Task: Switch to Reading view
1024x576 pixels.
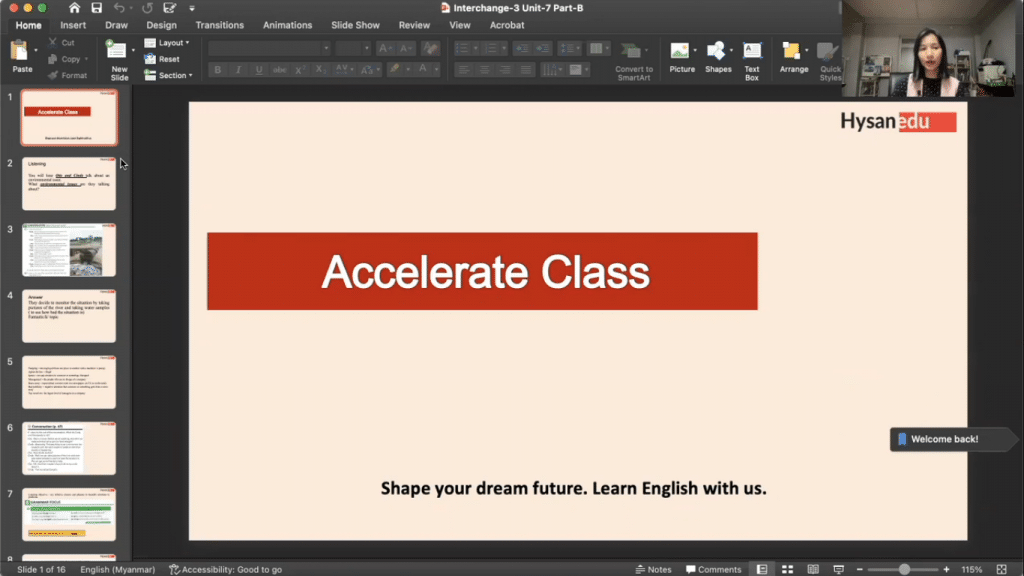Action: point(813,569)
